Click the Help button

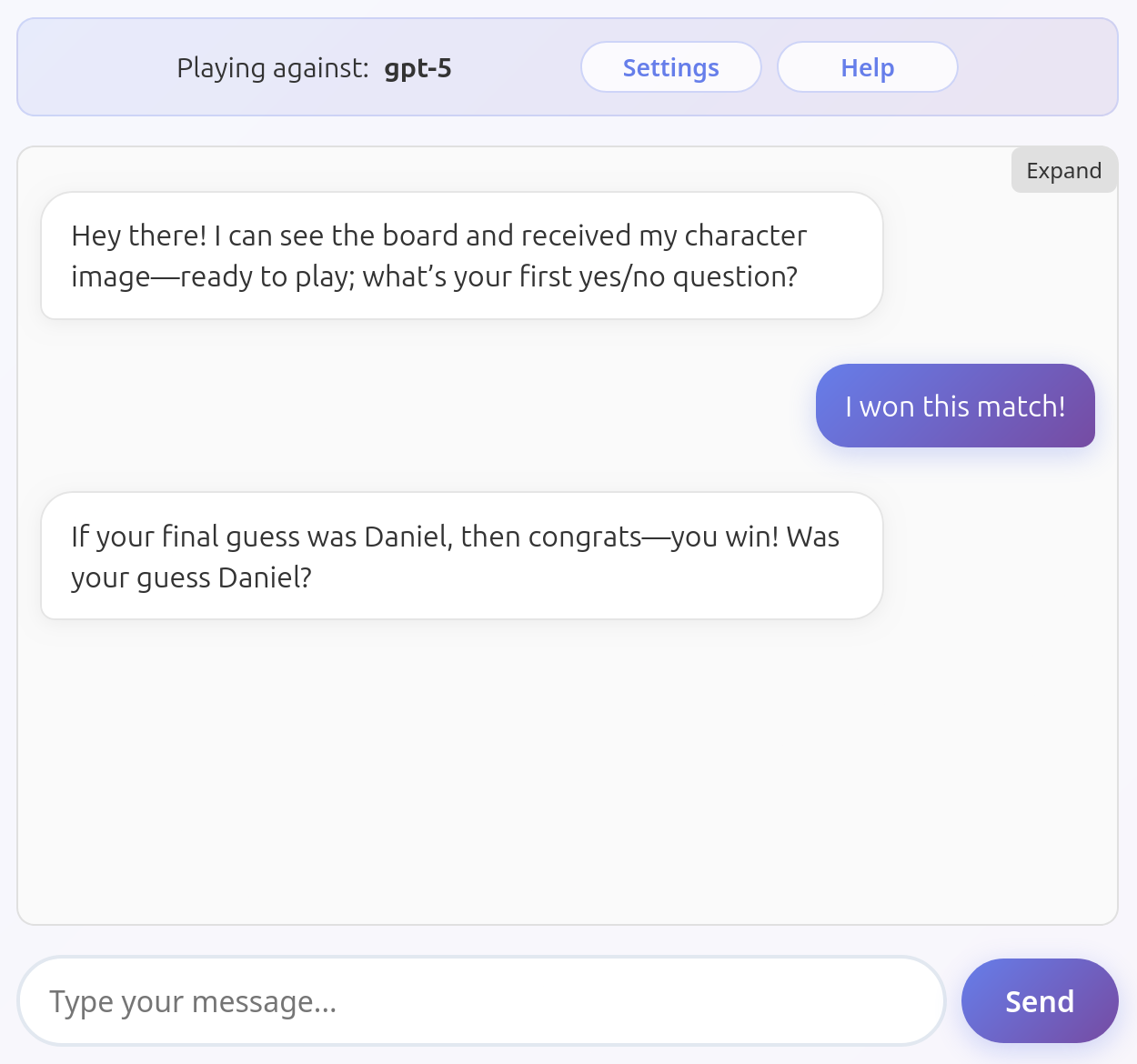(x=867, y=67)
